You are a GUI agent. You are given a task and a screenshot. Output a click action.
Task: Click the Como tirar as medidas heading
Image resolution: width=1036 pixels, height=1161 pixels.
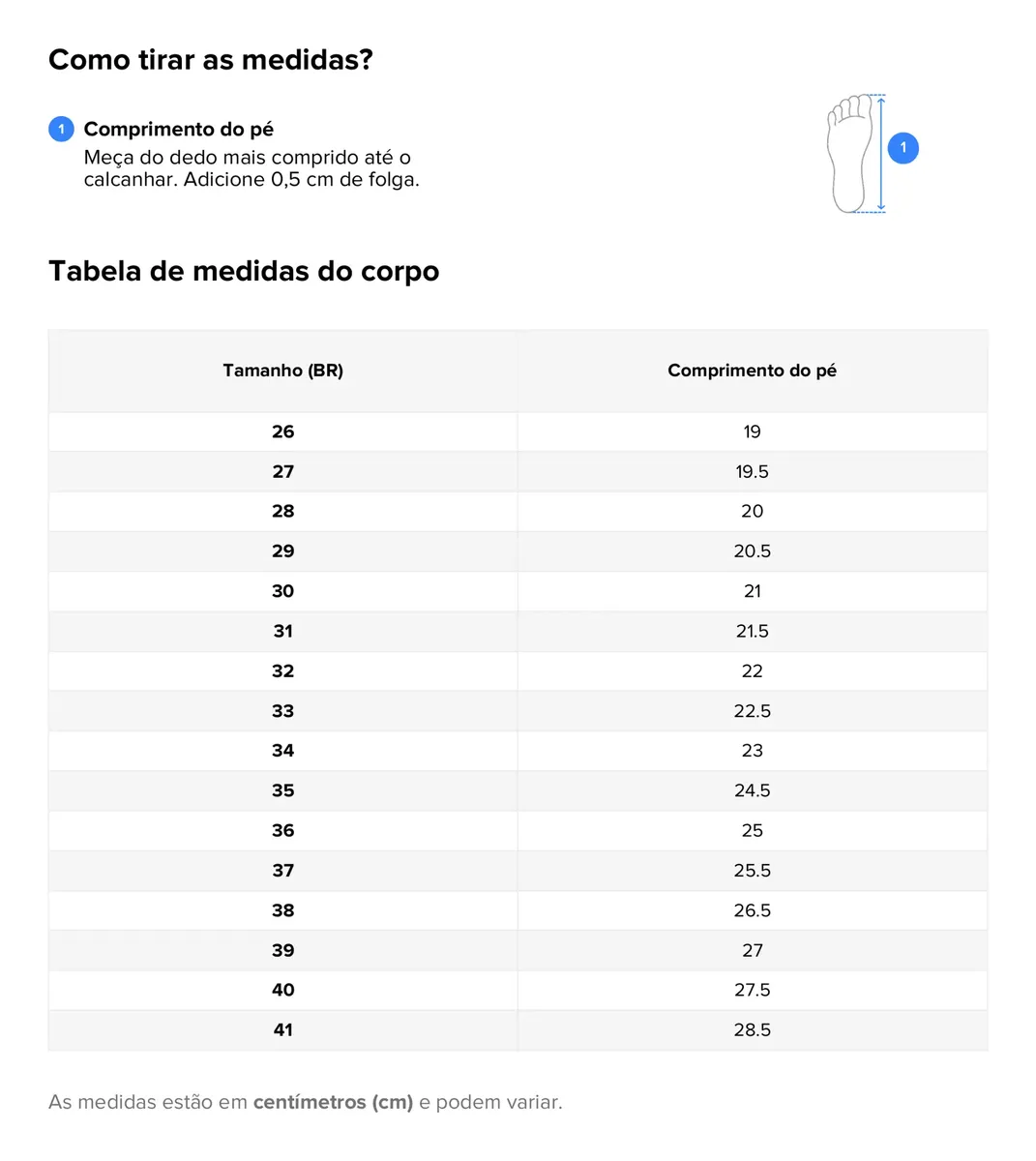[211, 60]
